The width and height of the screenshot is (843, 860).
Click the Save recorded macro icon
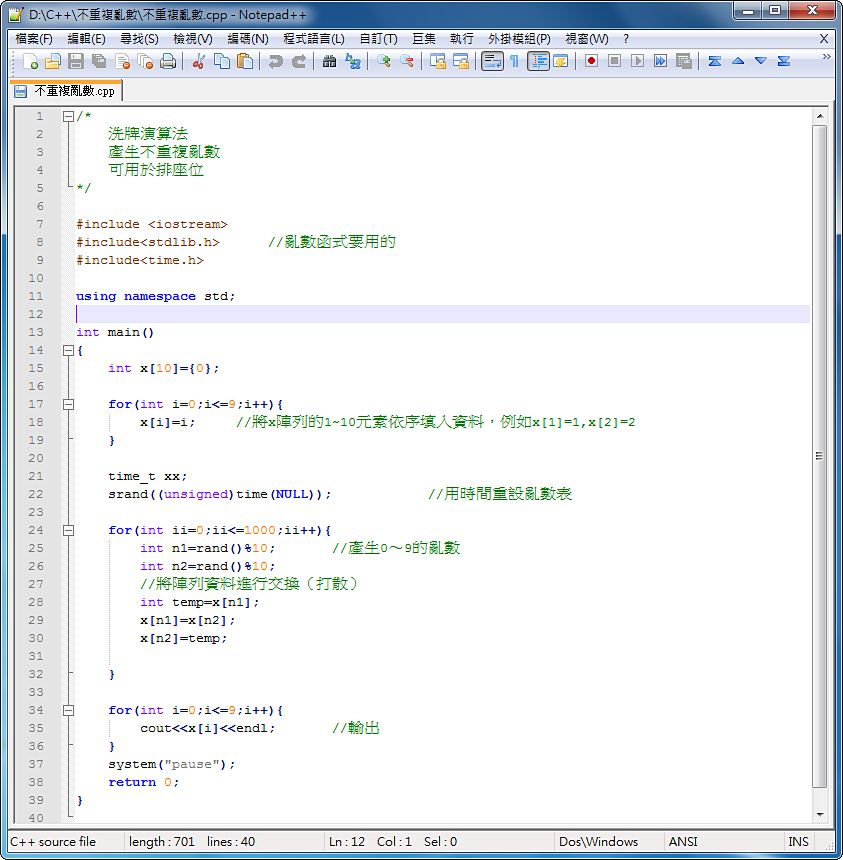[x=683, y=61]
